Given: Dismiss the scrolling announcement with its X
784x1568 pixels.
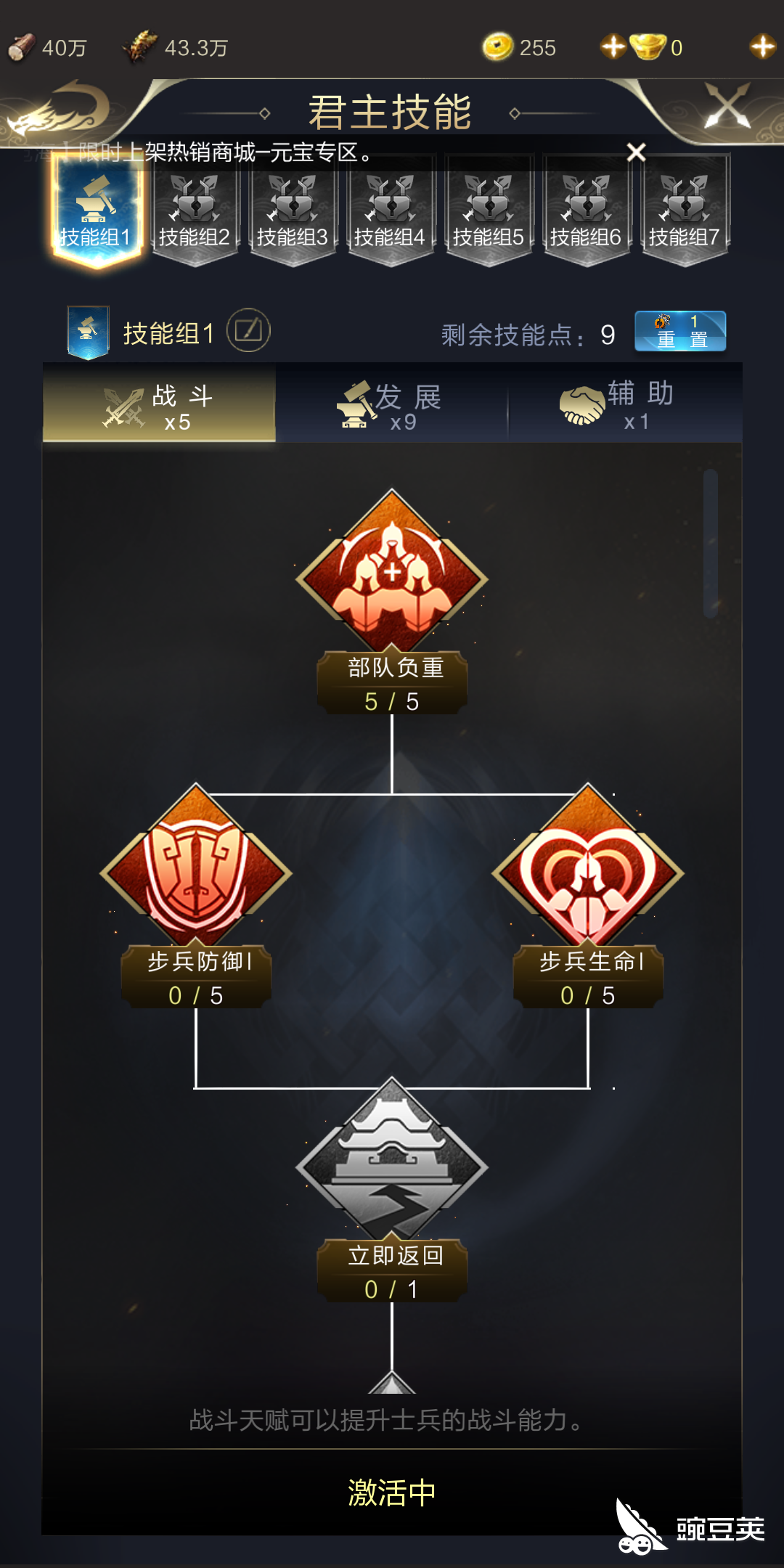Looking at the screenshot, I should click(636, 152).
